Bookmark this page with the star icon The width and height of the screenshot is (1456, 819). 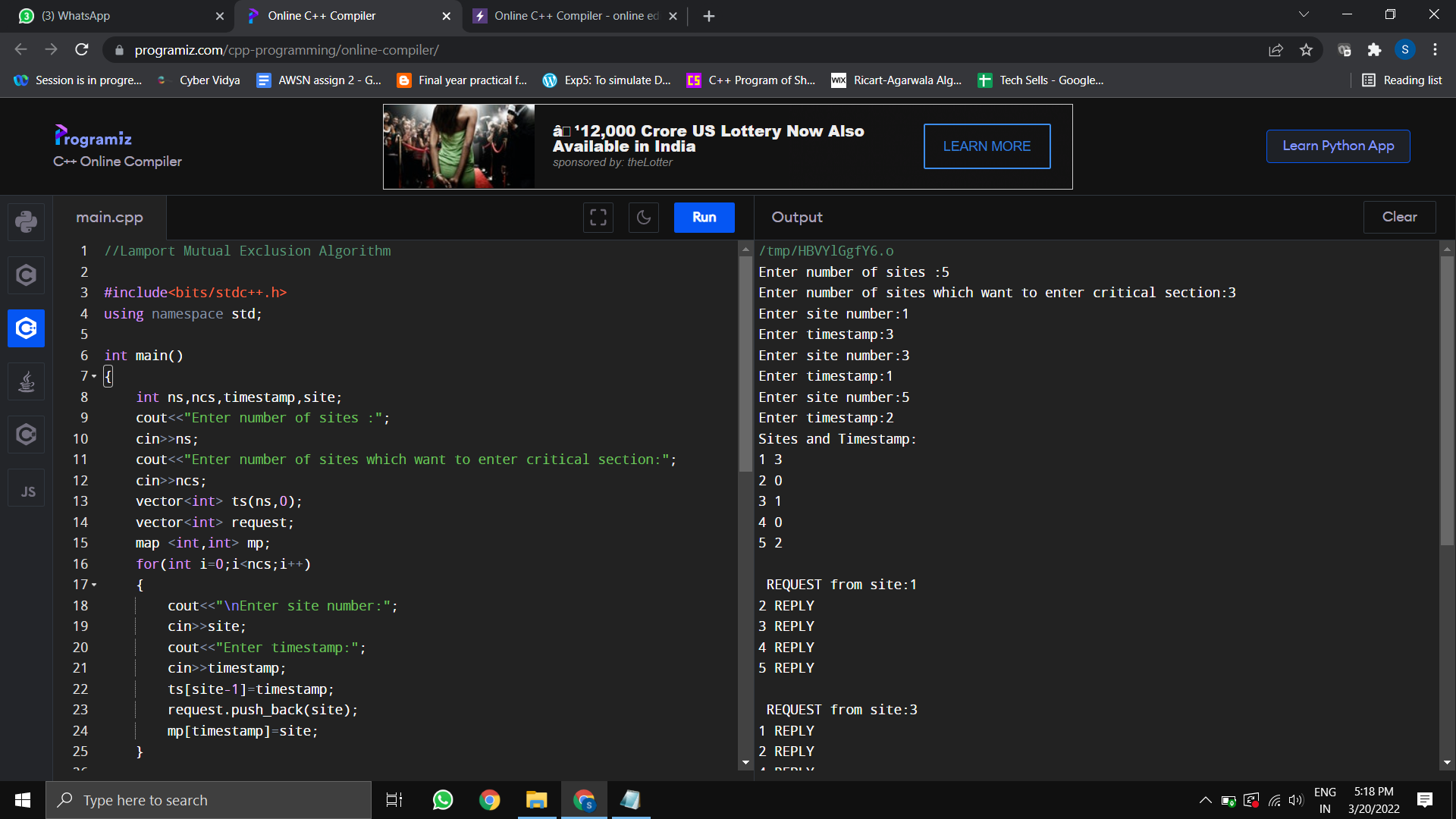1306,50
